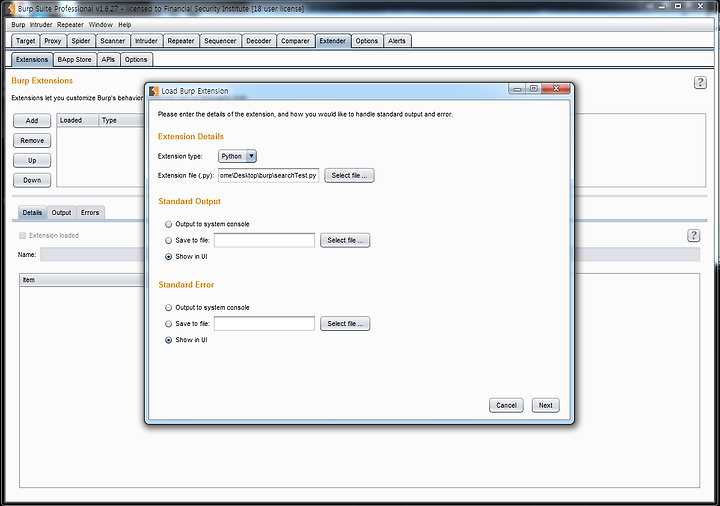
Task: Open the Details tab
Action: tap(32, 213)
